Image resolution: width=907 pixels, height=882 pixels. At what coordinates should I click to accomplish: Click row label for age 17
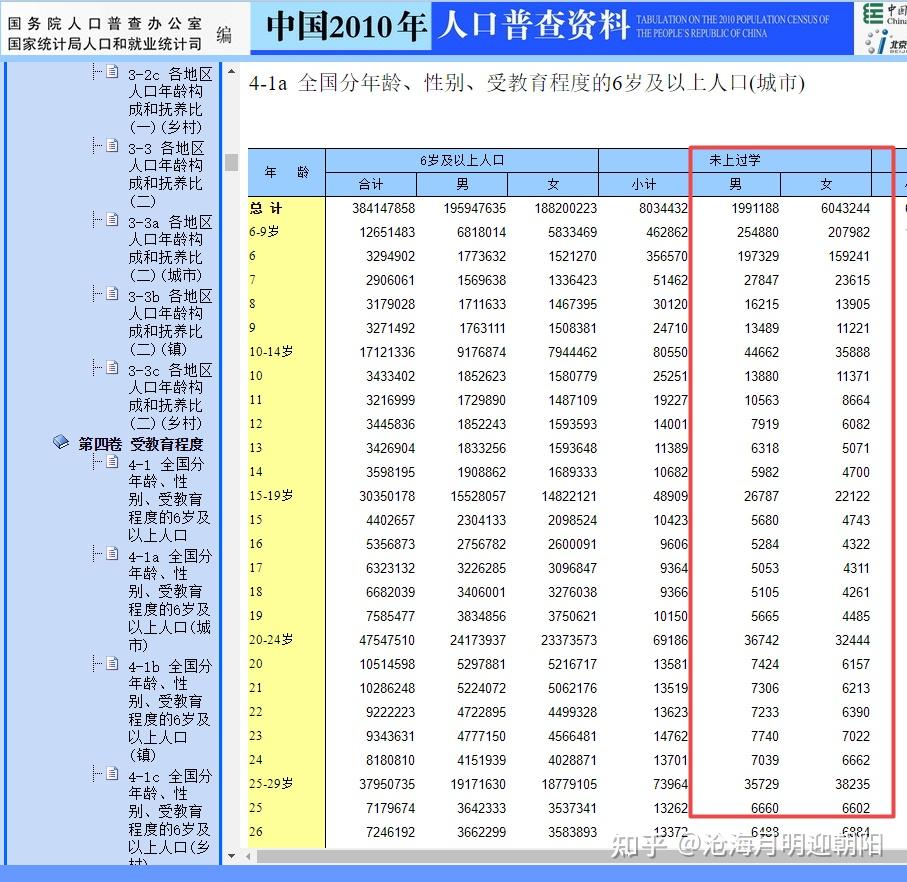tap(256, 568)
